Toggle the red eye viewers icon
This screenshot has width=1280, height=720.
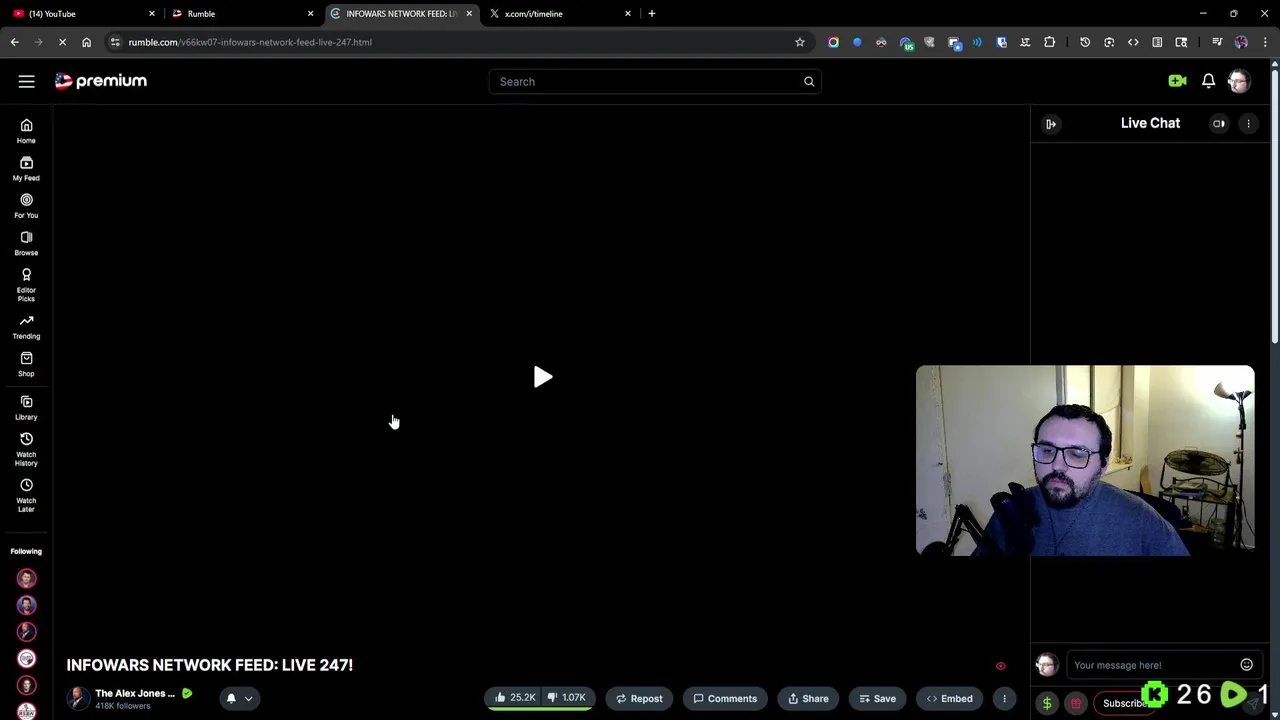point(1000,666)
